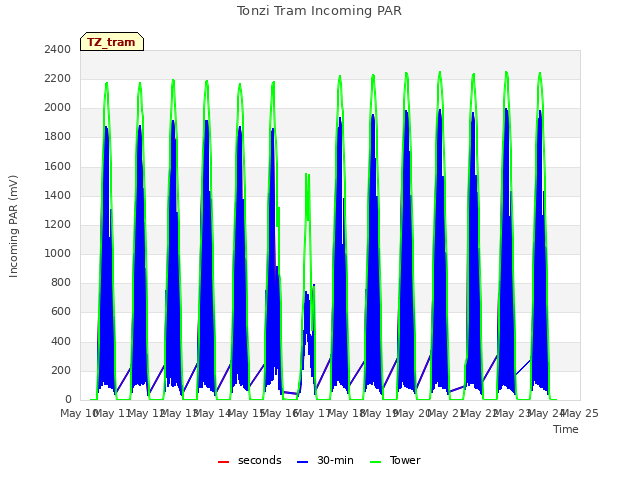The height and width of the screenshot is (480, 640).
Task: Click the green Tower peak on May 16
Action: pyautogui.click(x=306, y=174)
